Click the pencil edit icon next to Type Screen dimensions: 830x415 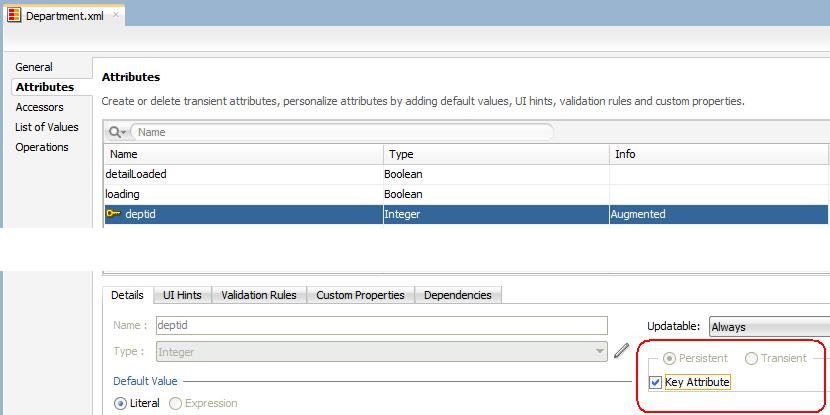click(x=622, y=350)
